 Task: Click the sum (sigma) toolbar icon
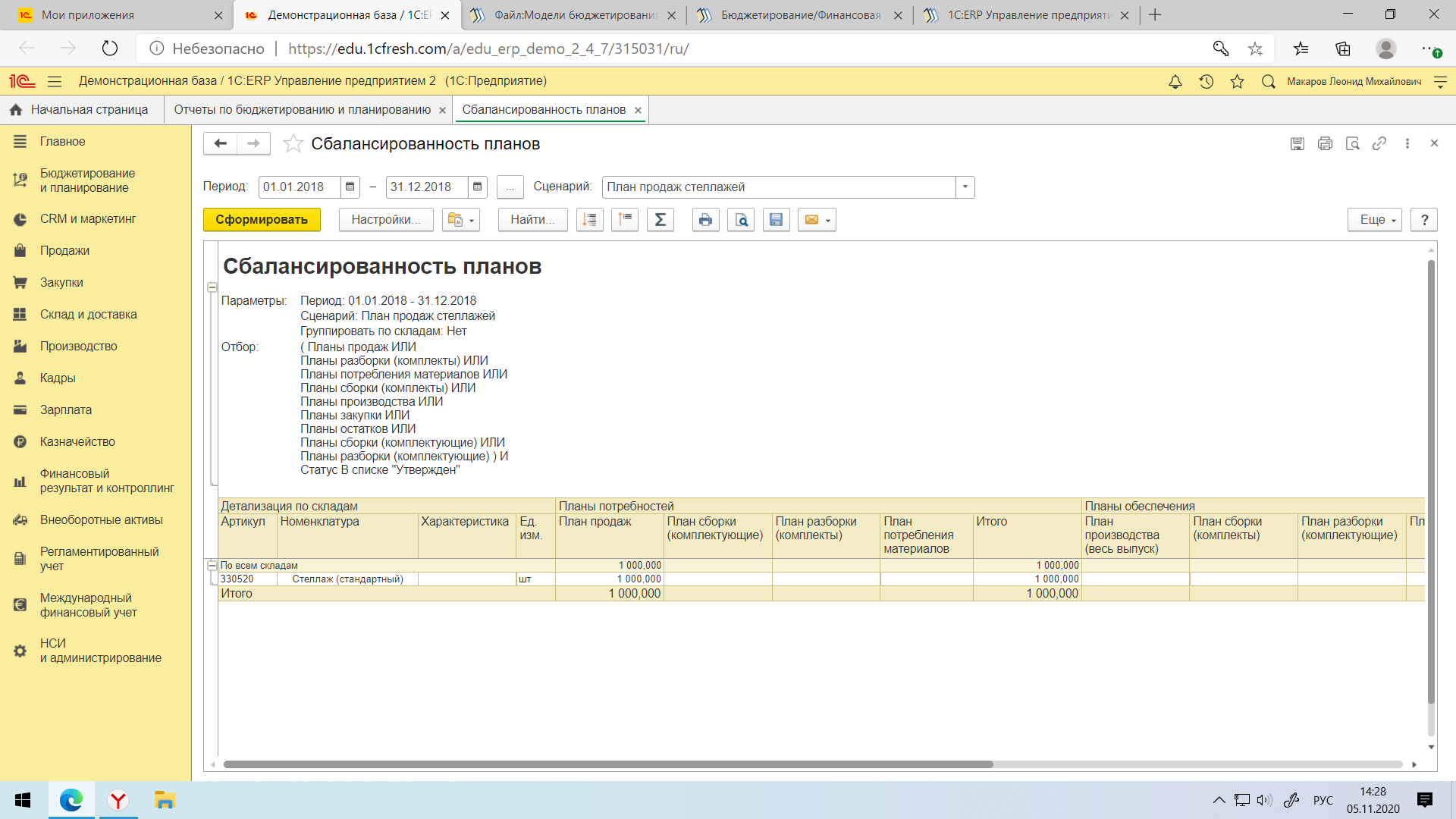tap(661, 220)
